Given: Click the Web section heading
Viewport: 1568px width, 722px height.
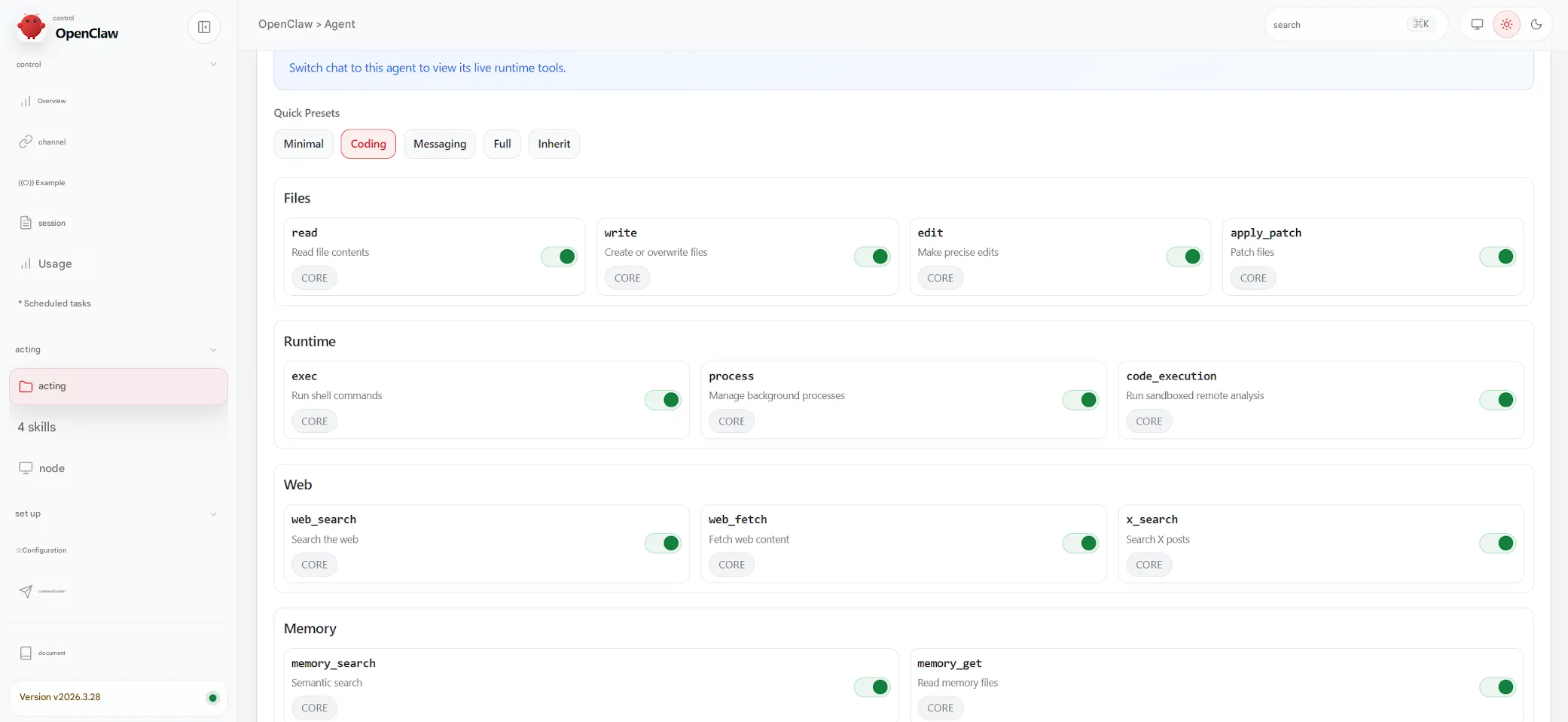Looking at the screenshot, I should [297, 485].
